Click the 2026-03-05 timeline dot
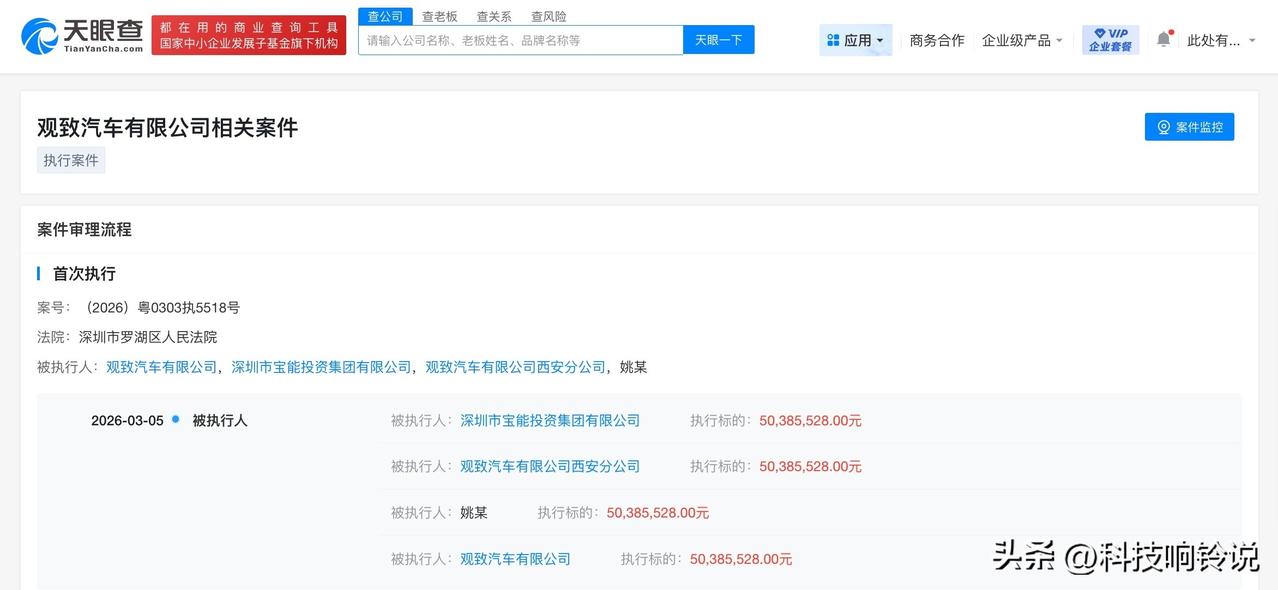 [175, 419]
